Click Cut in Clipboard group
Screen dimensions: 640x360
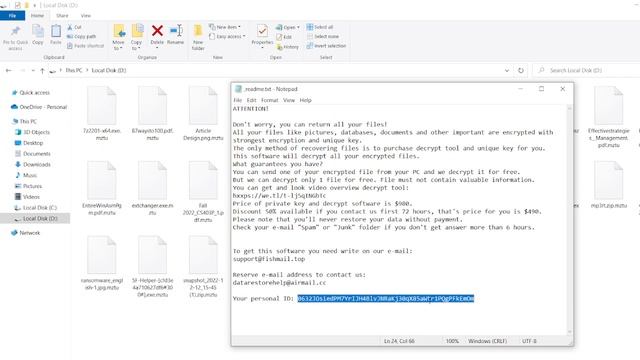coord(74,27)
